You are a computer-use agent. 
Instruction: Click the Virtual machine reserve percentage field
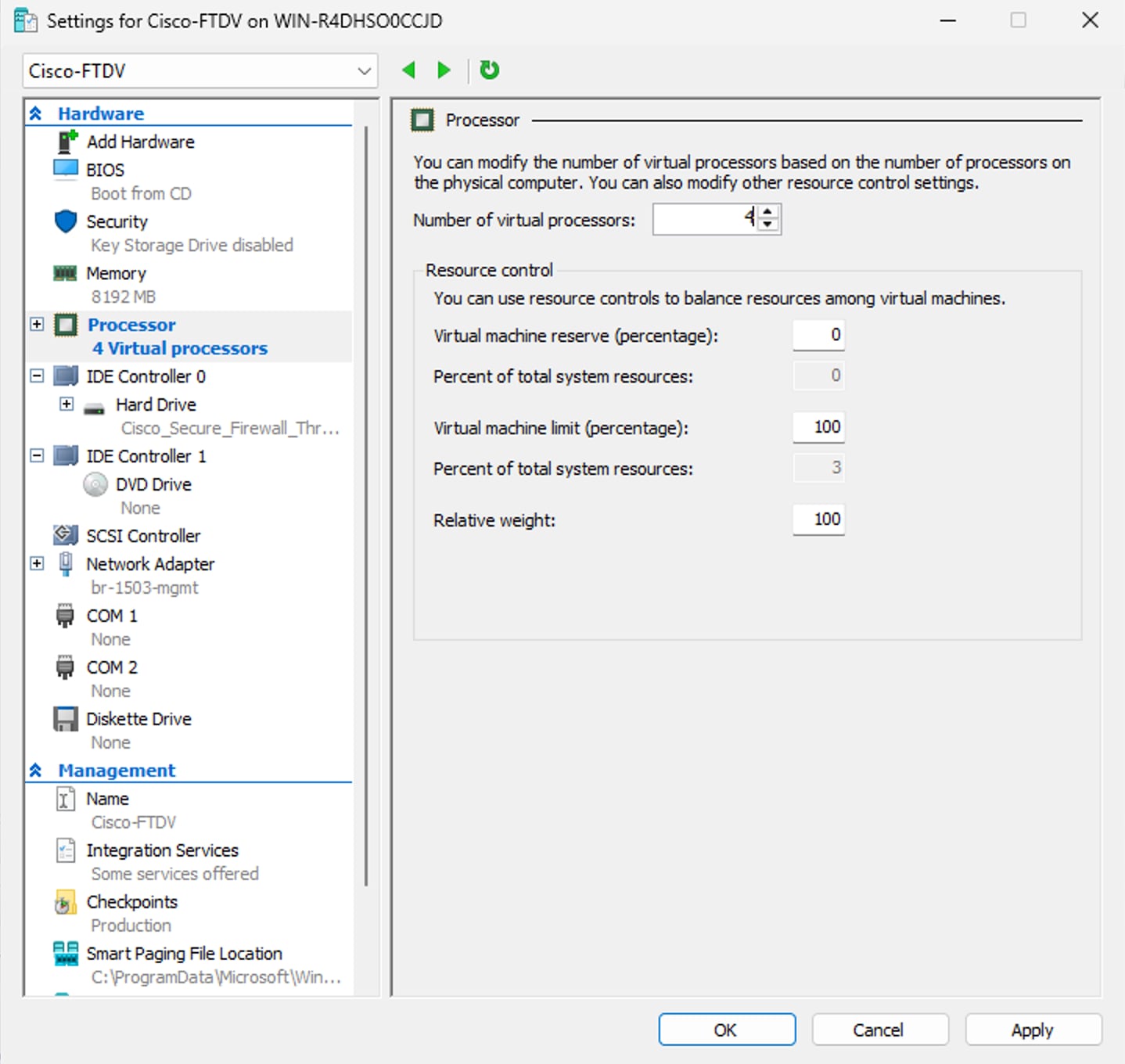pos(818,335)
